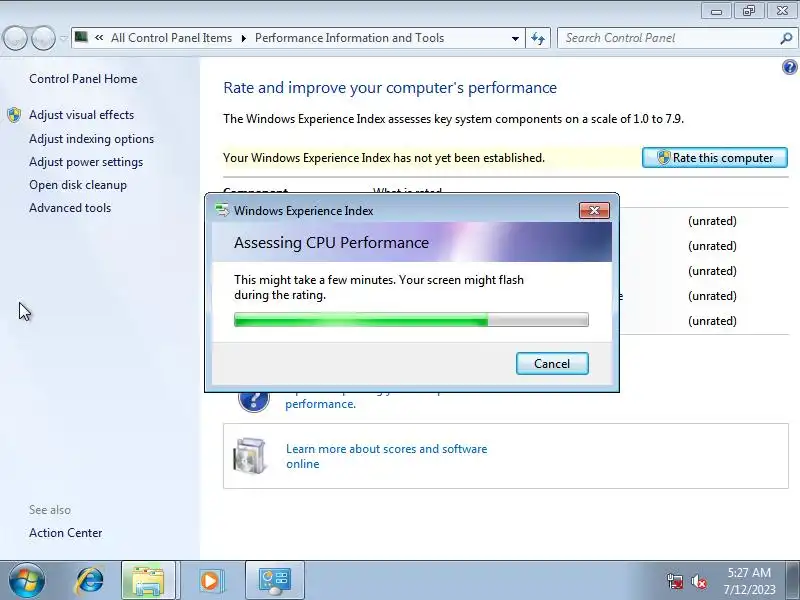Open Adjust indexing options
Screen dimensions: 800x600
coord(91,139)
